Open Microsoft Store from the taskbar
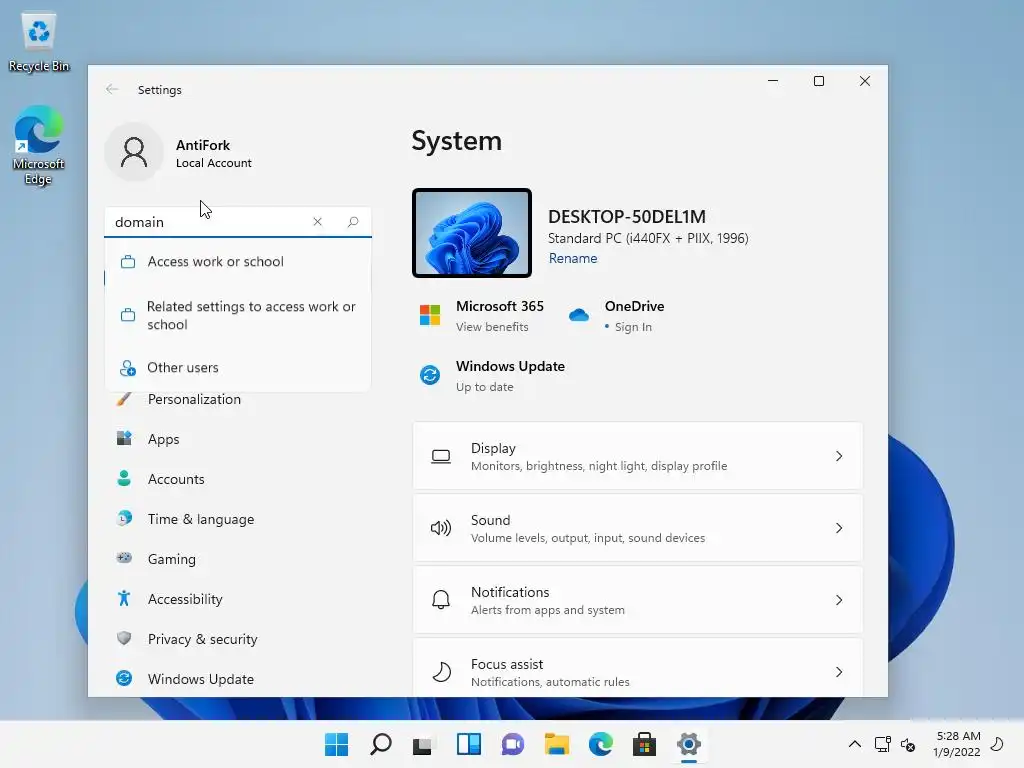The height and width of the screenshot is (768, 1024). click(645, 744)
